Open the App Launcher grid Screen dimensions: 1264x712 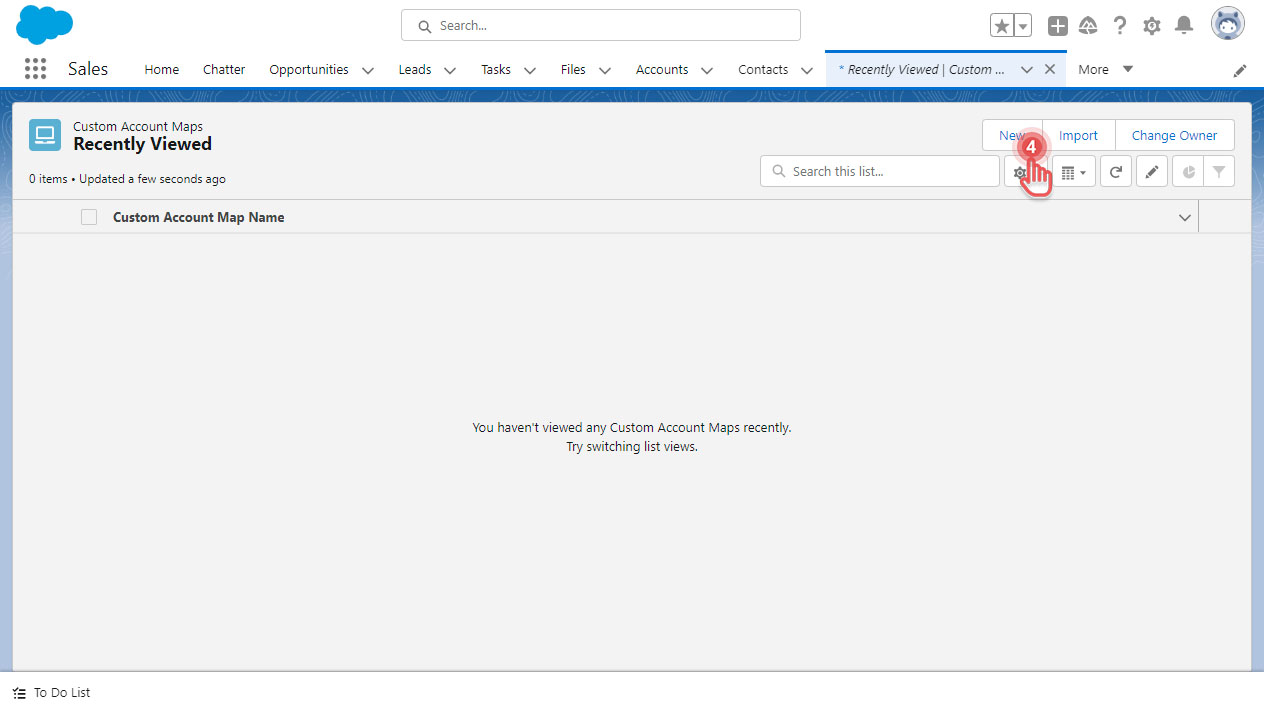[x=35, y=68]
